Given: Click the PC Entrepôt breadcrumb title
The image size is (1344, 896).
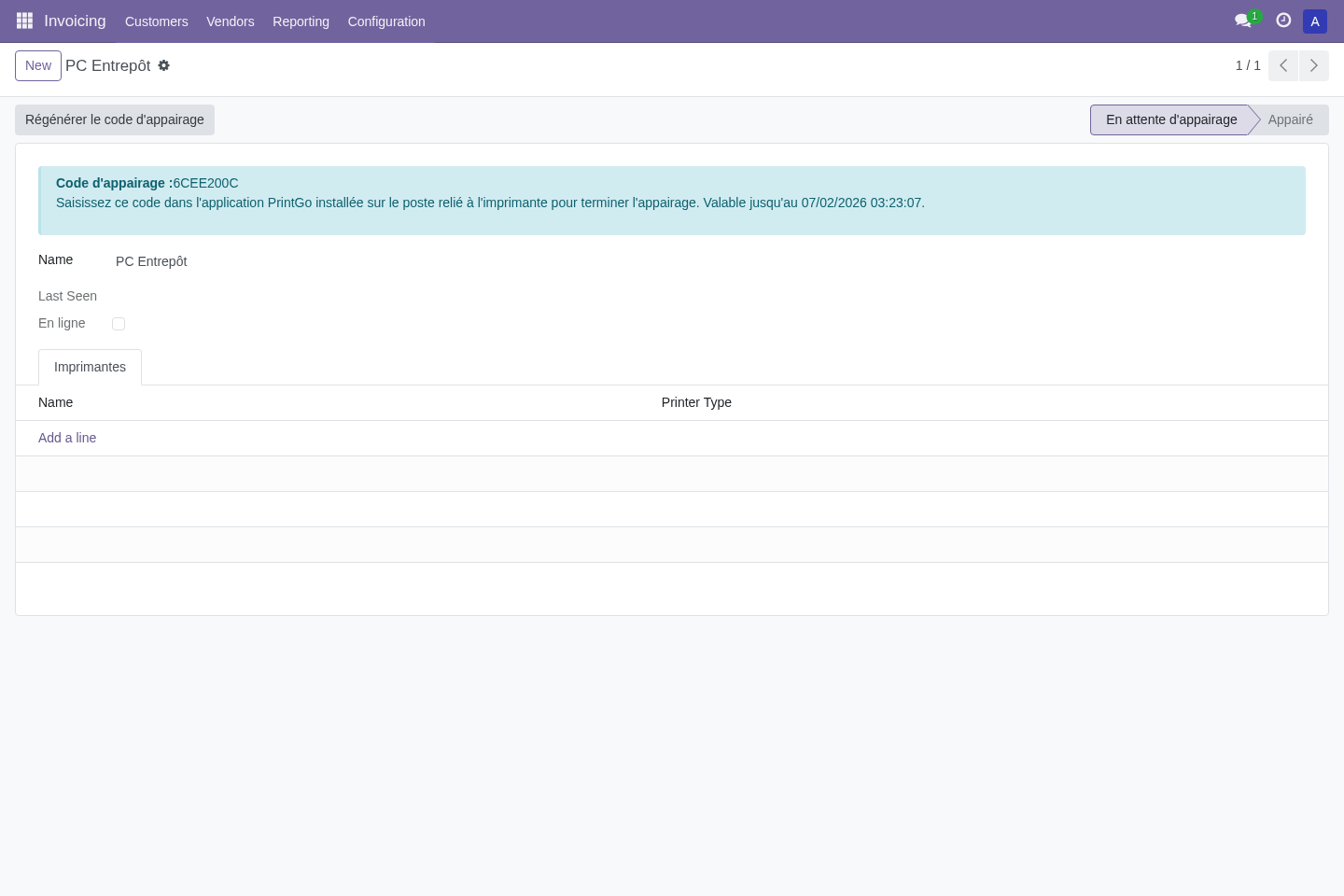Looking at the screenshot, I should [108, 65].
